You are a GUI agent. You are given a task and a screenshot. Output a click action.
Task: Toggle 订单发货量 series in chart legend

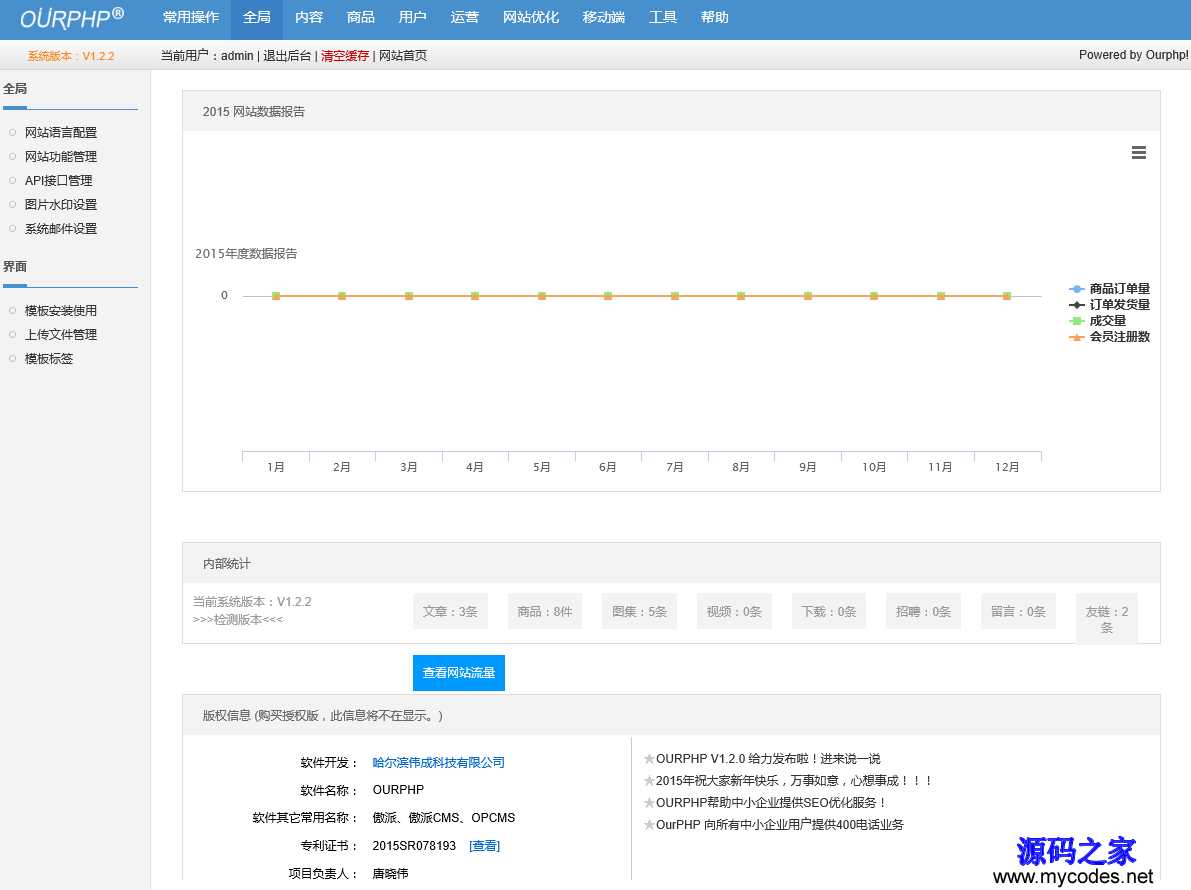pos(1119,305)
